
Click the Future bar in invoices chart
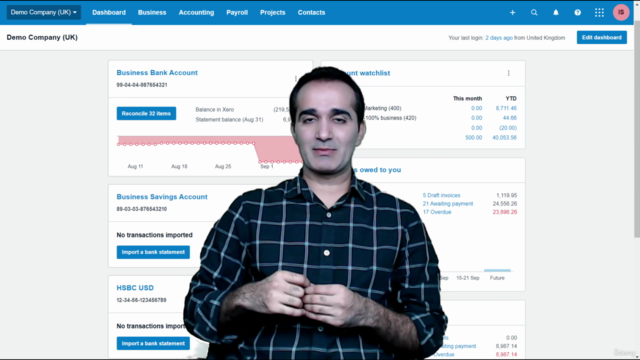point(497,270)
